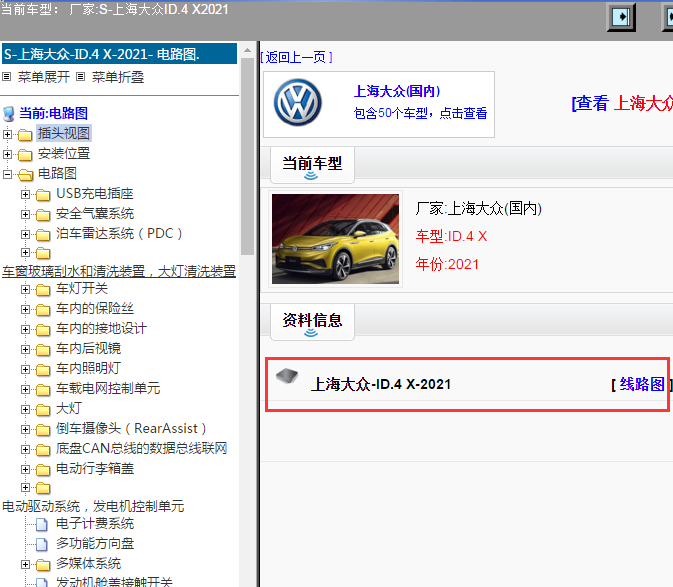Expand the 插头视图 tree node
Screen dimensions: 673x587
[7, 134]
